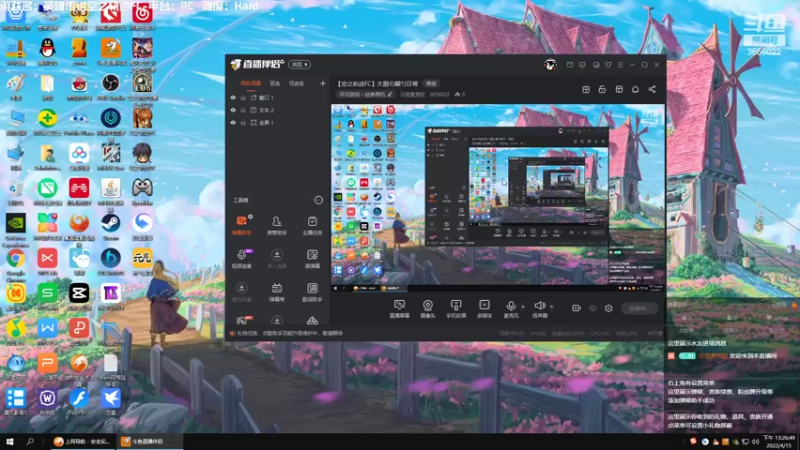The width and height of the screenshot is (800, 450).
Task: Hide the 全屏 1 source
Action: [x=233, y=122]
